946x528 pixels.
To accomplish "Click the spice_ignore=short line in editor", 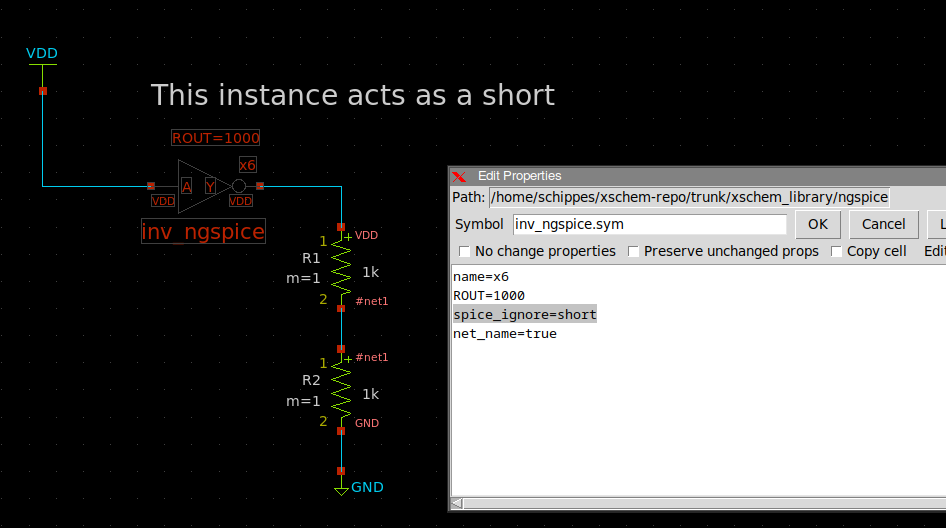I will pyautogui.click(x=525, y=314).
